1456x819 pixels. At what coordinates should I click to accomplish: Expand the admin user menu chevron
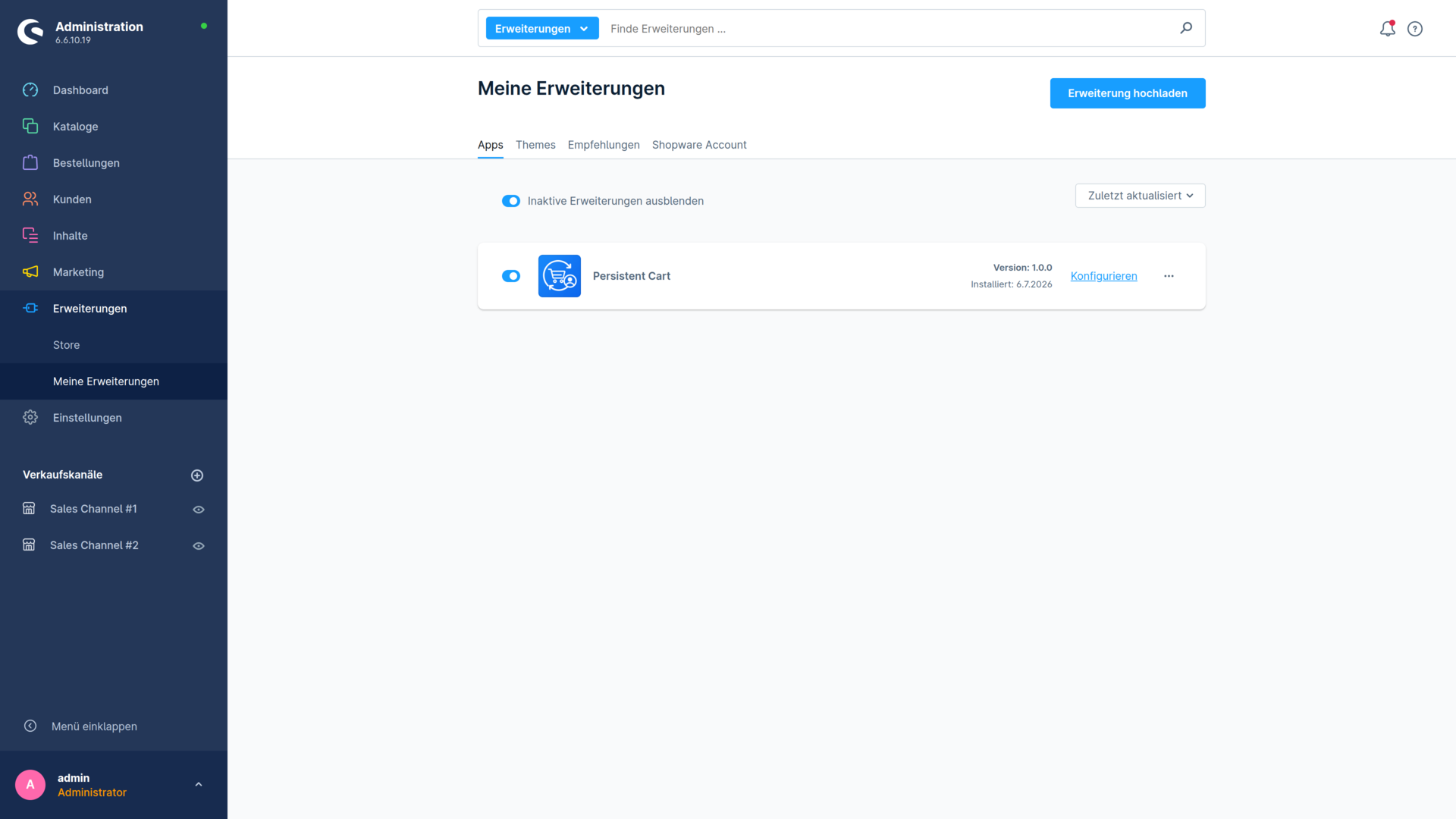pos(199,784)
